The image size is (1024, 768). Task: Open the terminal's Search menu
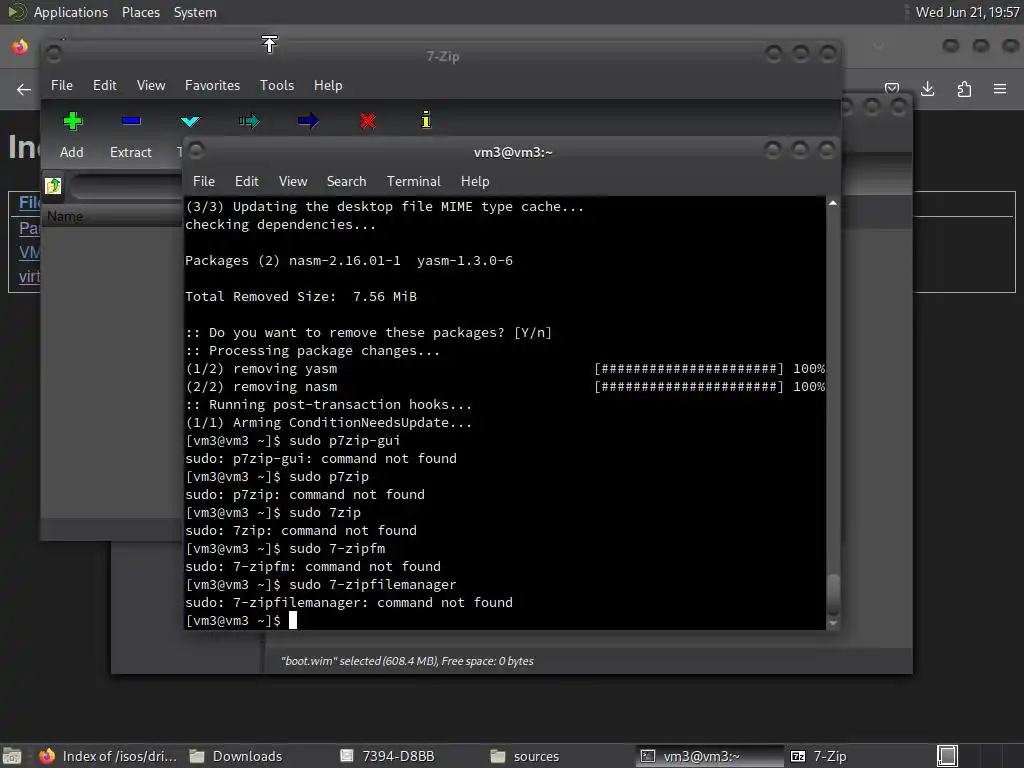click(346, 182)
